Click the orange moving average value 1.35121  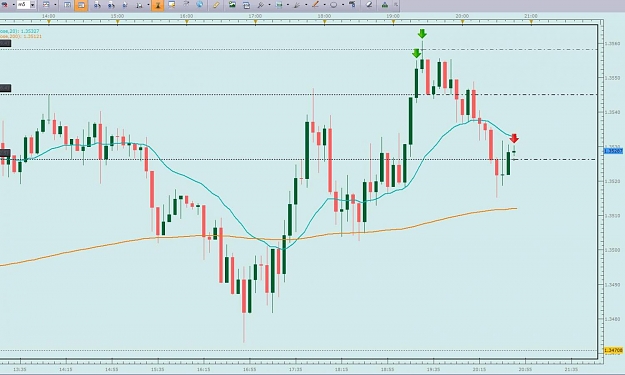coord(33,36)
